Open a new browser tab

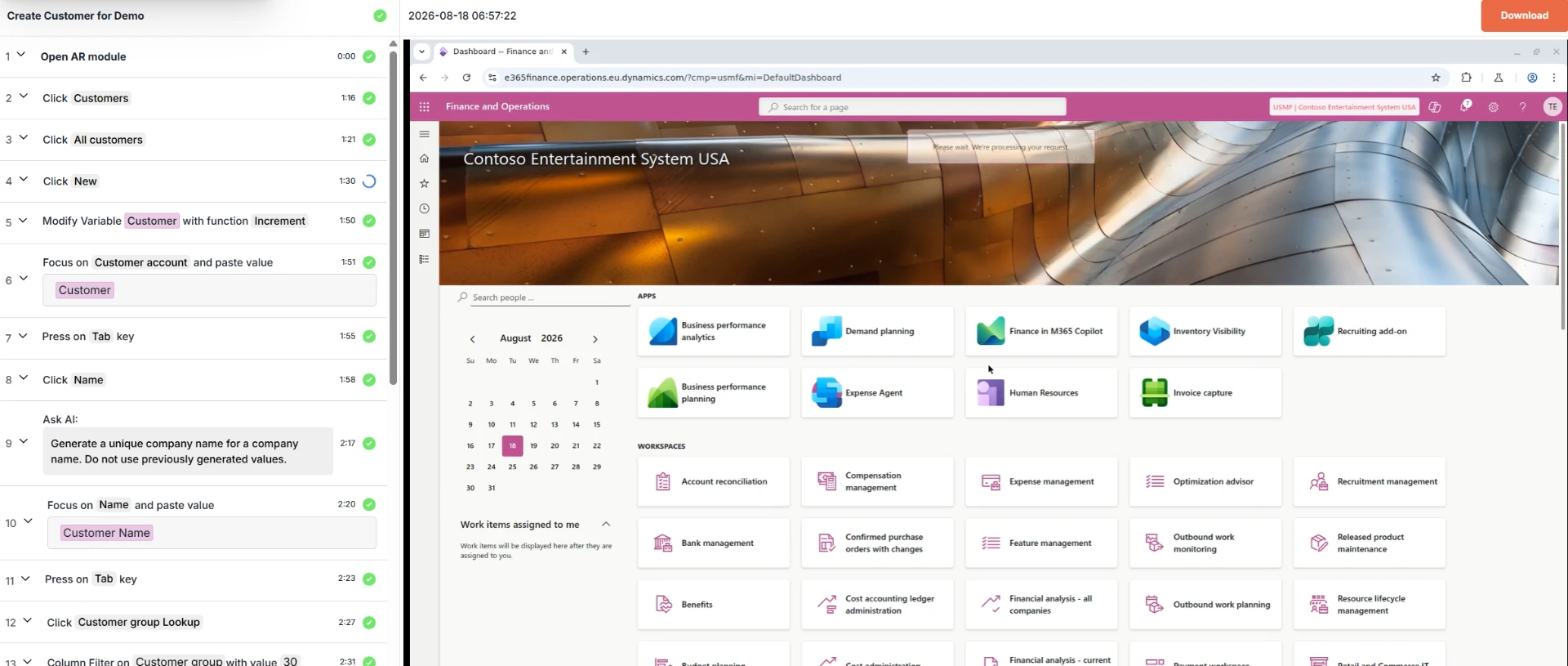point(586,51)
